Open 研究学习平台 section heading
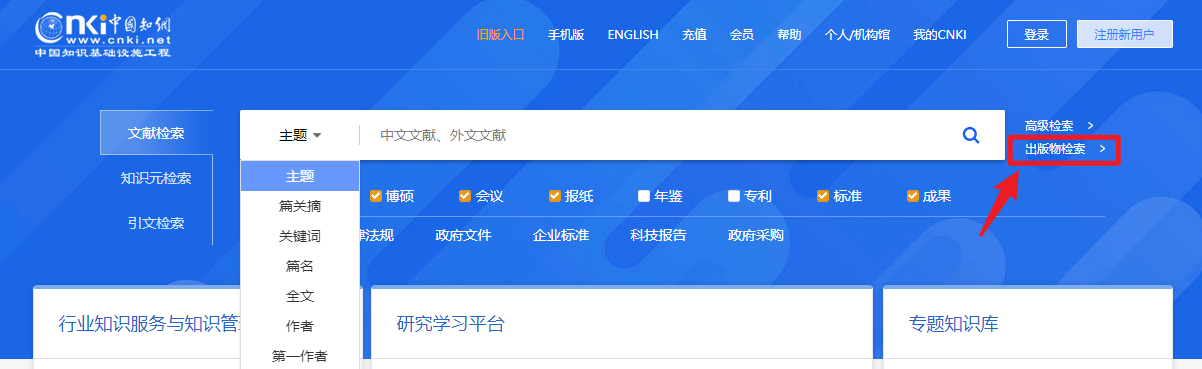This screenshot has width=1202, height=369. pos(451,324)
